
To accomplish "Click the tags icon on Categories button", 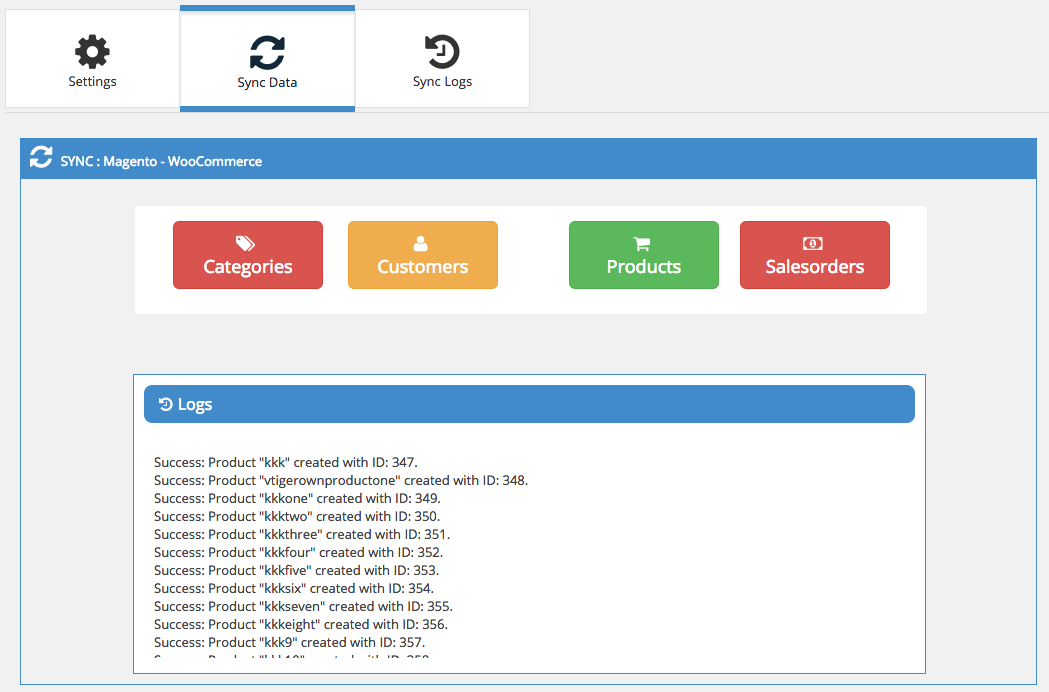I will pyautogui.click(x=246, y=243).
